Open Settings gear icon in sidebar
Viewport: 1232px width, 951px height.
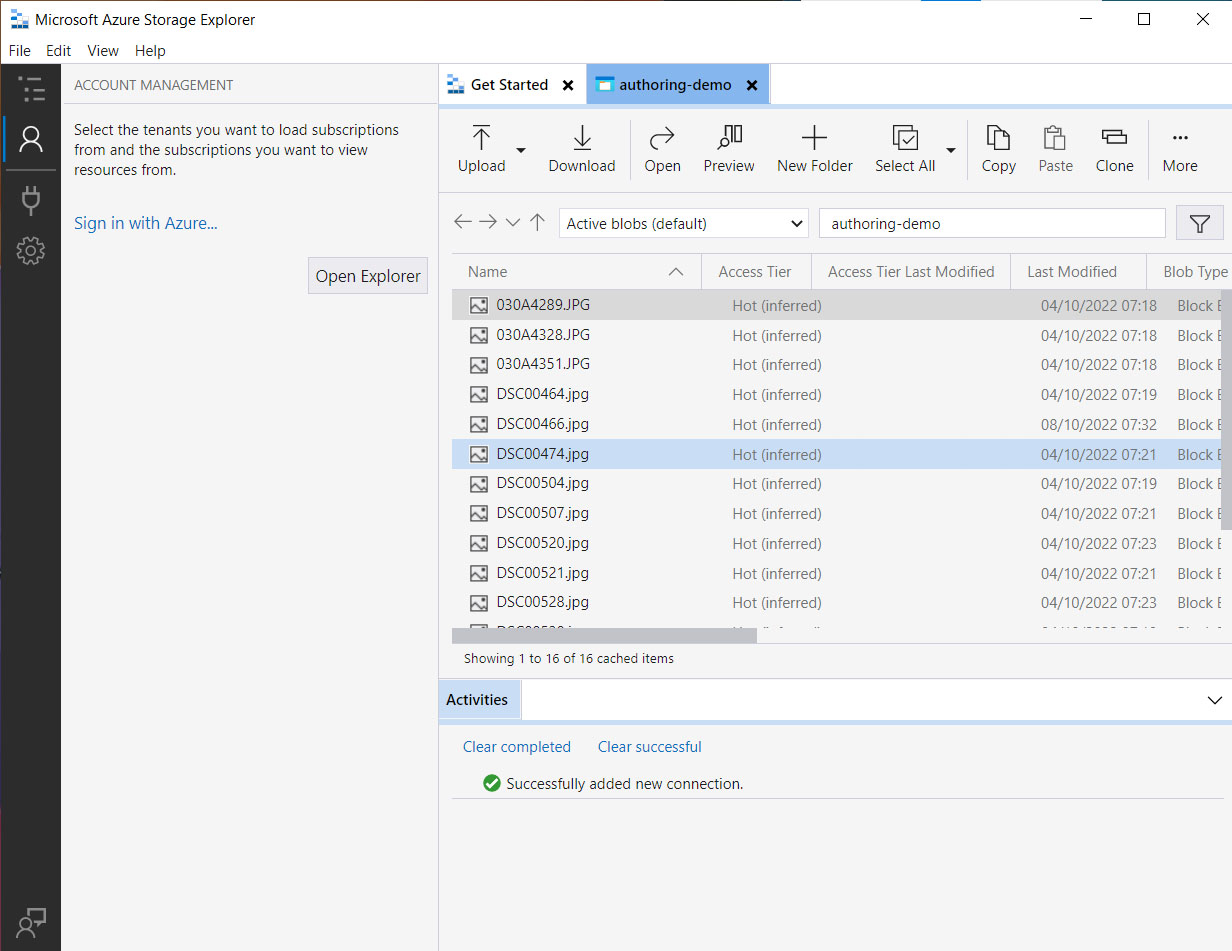[31, 251]
